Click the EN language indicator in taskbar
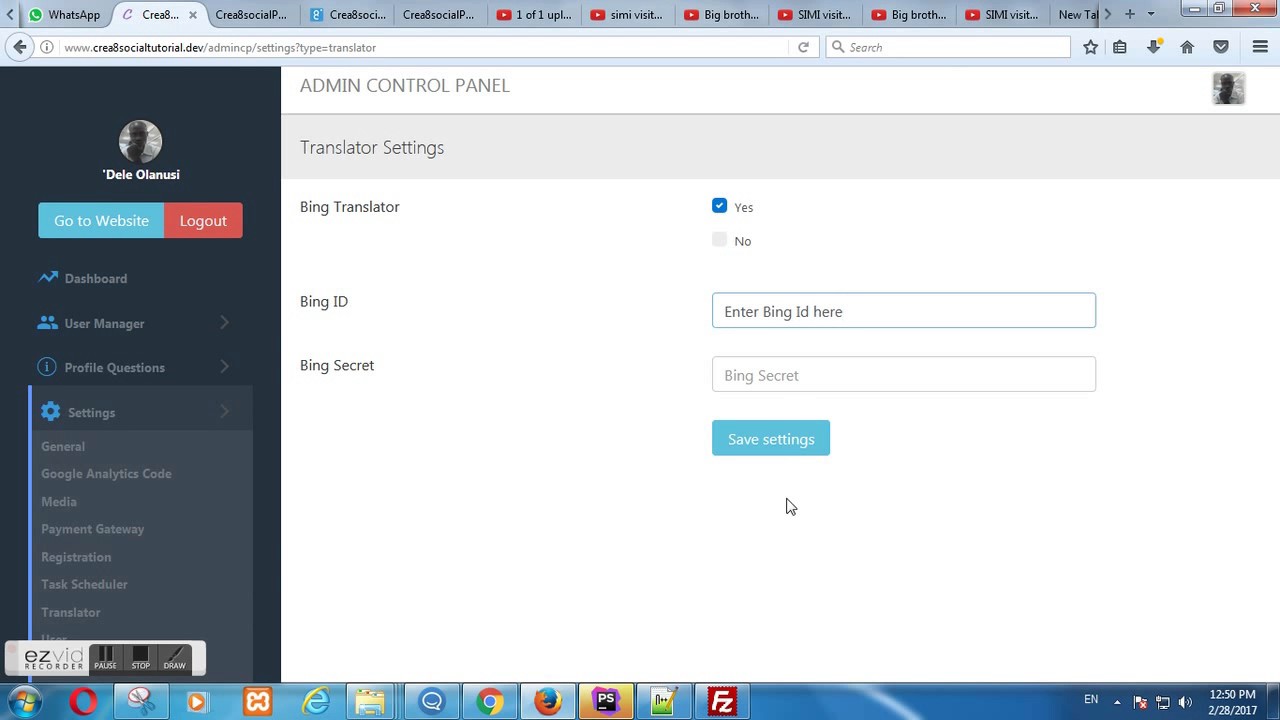The height and width of the screenshot is (720, 1280). (x=1091, y=700)
